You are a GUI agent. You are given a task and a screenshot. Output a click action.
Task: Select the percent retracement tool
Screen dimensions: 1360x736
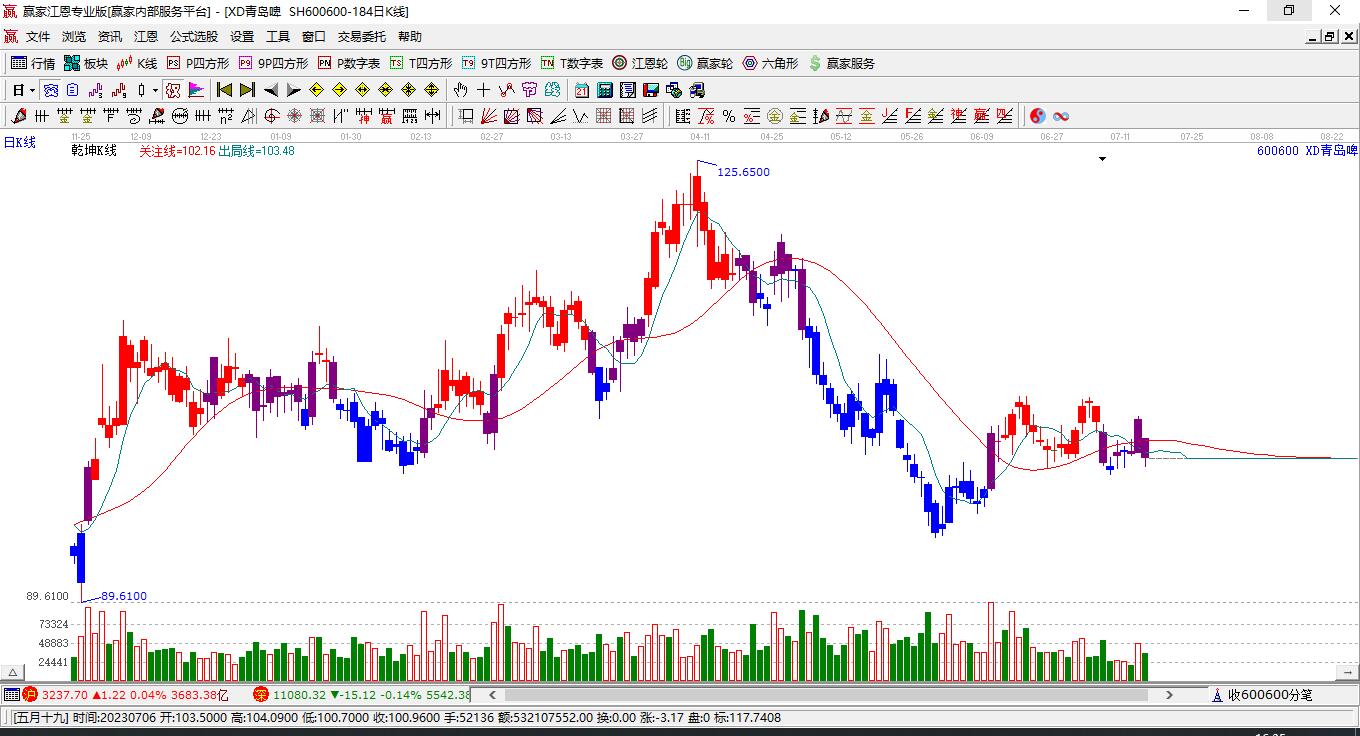[x=729, y=116]
